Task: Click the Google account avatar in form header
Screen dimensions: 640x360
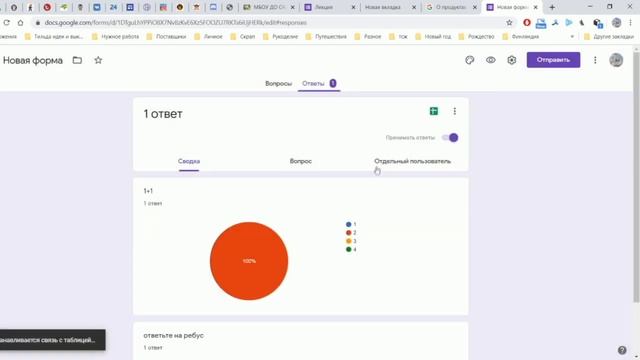Action: point(616,60)
